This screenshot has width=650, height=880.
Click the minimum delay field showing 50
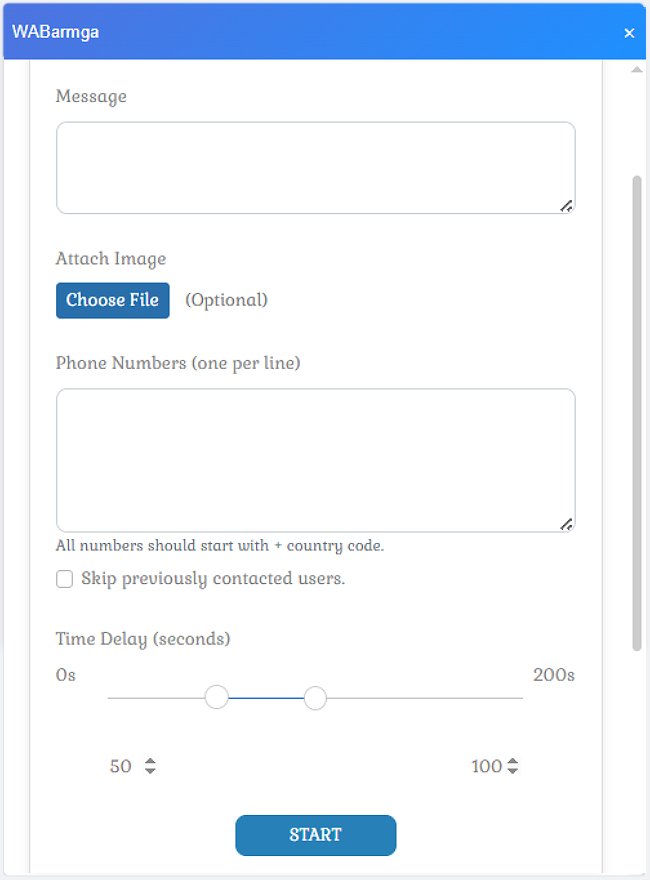121,767
